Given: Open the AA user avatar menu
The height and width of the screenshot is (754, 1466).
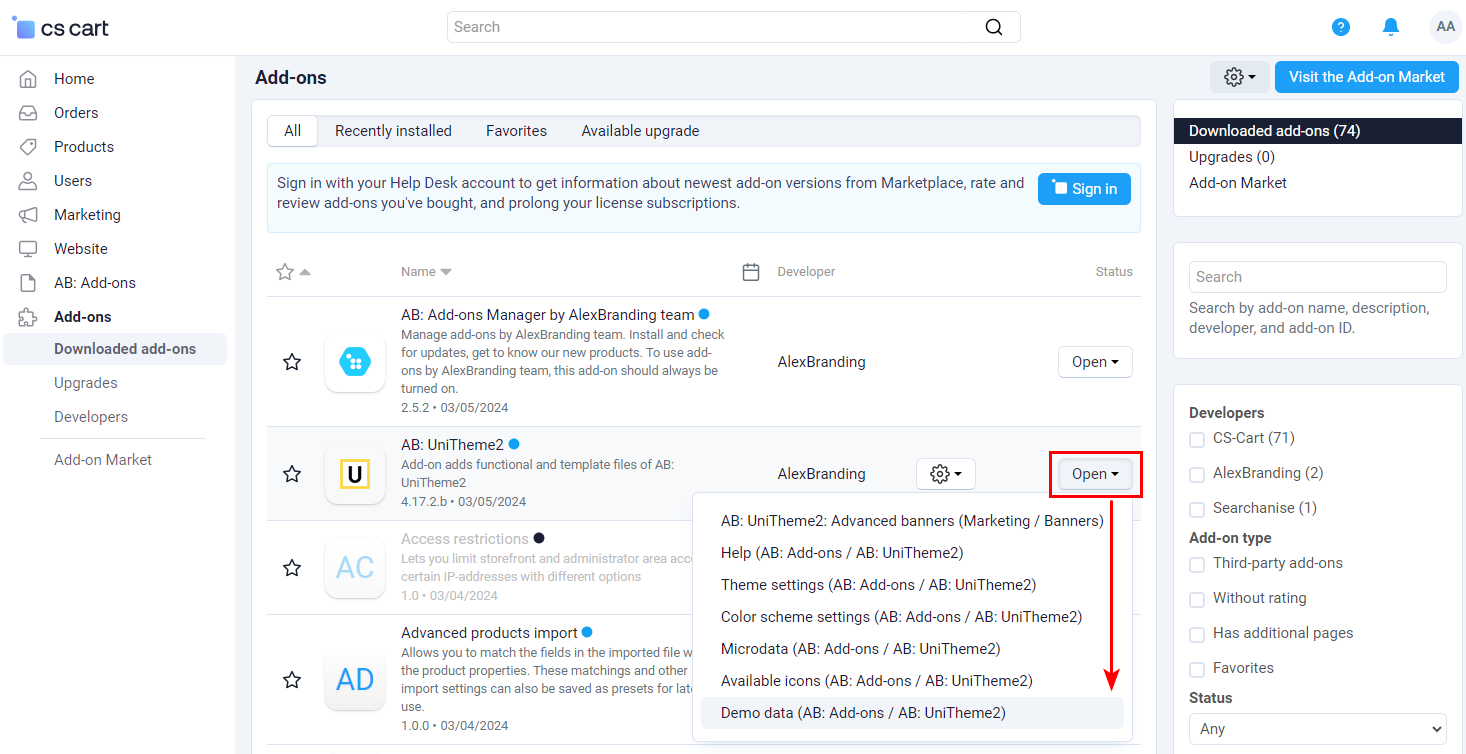Looking at the screenshot, I should point(1445,27).
